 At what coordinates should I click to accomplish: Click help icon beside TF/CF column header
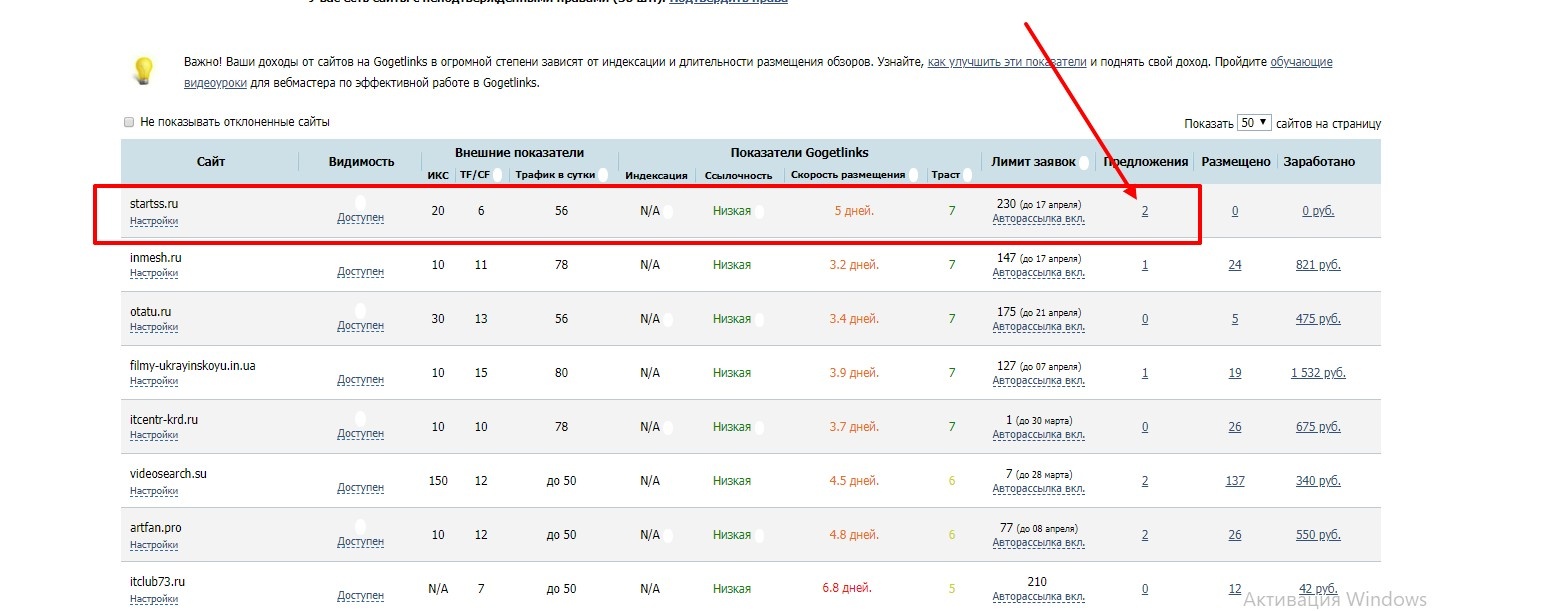coord(496,174)
